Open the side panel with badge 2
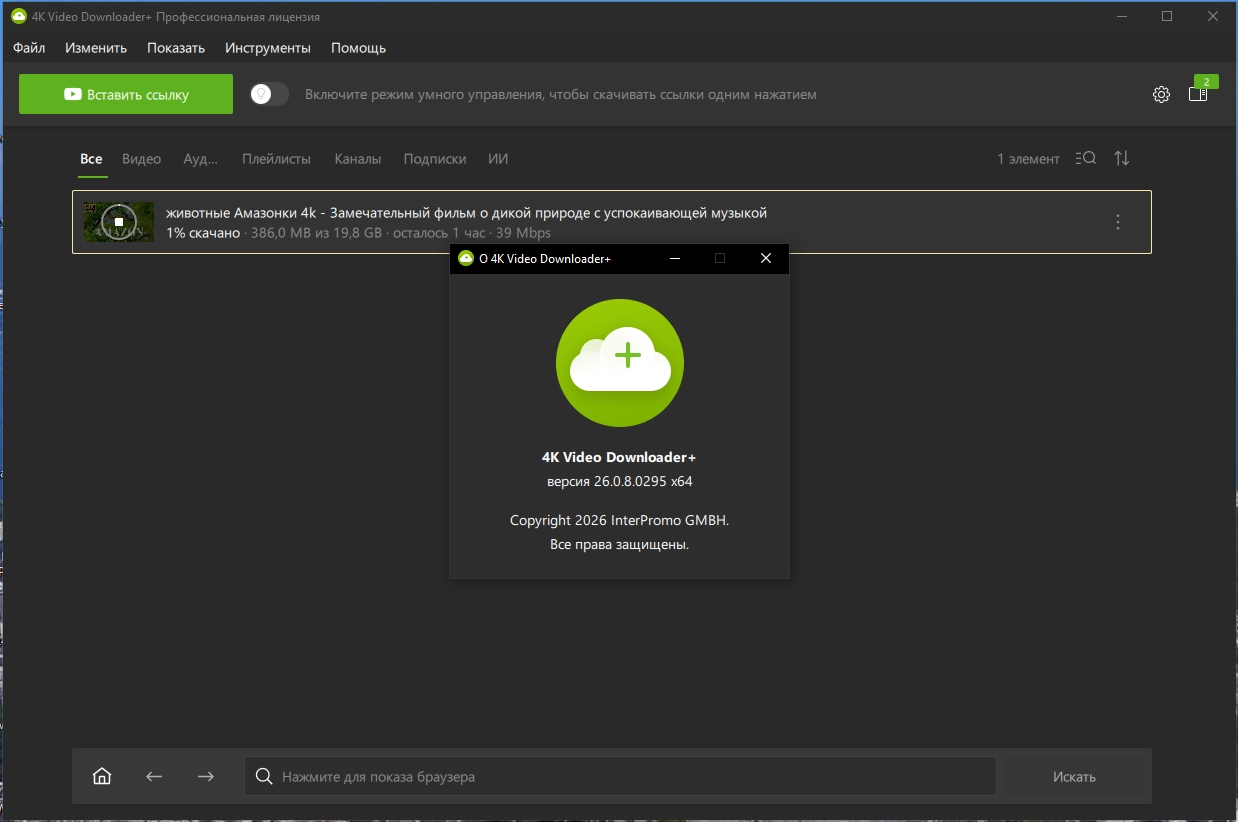The height and width of the screenshot is (822, 1238). pyautogui.click(x=1198, y=94)
